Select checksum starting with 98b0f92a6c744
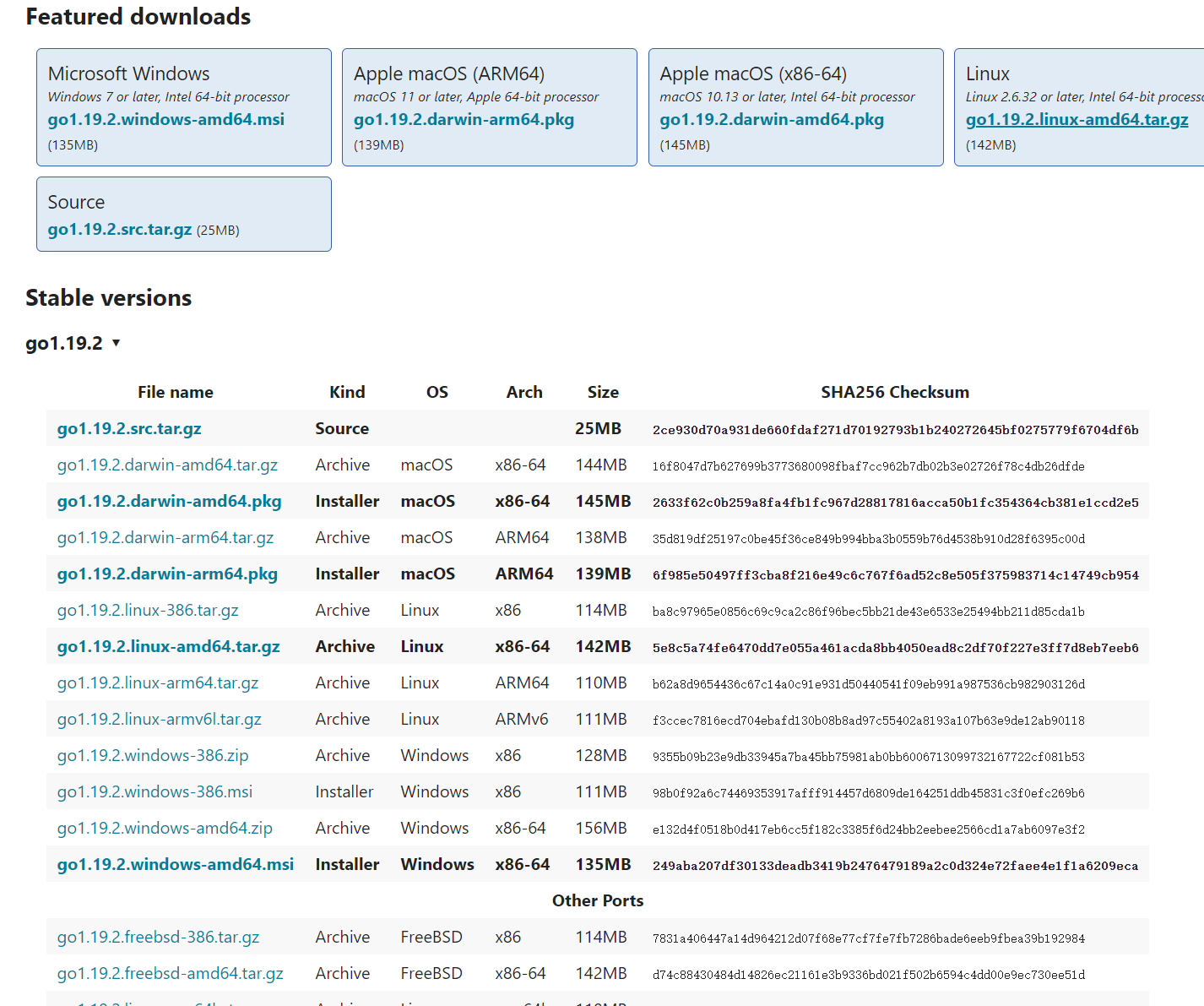The height and width of the screenshot is (1006, 1204). (868, 793)
